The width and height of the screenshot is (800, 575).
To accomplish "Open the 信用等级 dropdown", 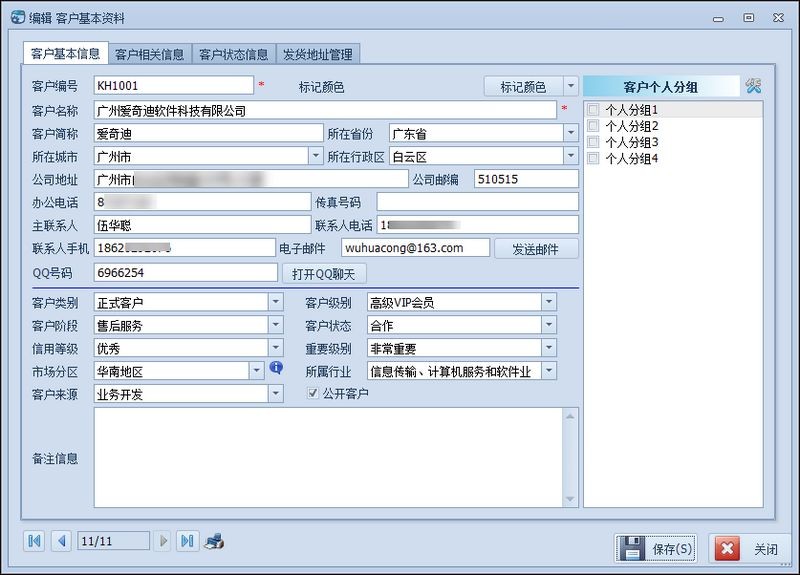I will (x=276, y=348).
